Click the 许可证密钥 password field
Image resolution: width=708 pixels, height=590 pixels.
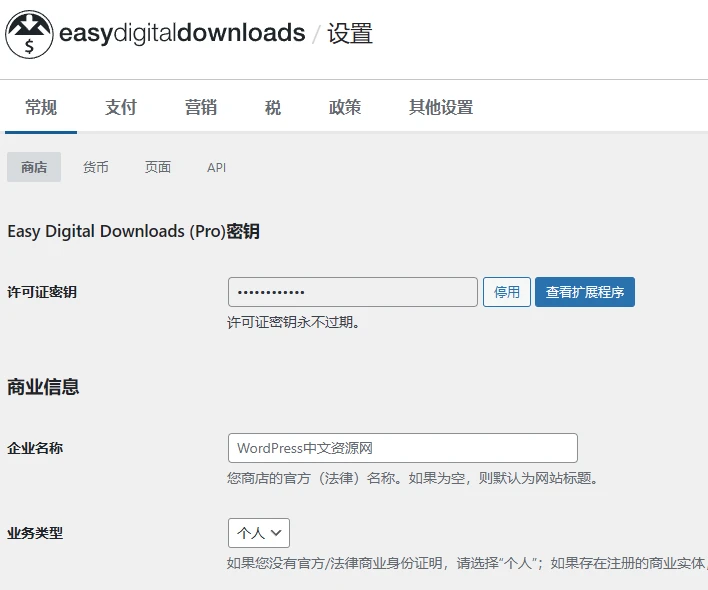[353, 292]
